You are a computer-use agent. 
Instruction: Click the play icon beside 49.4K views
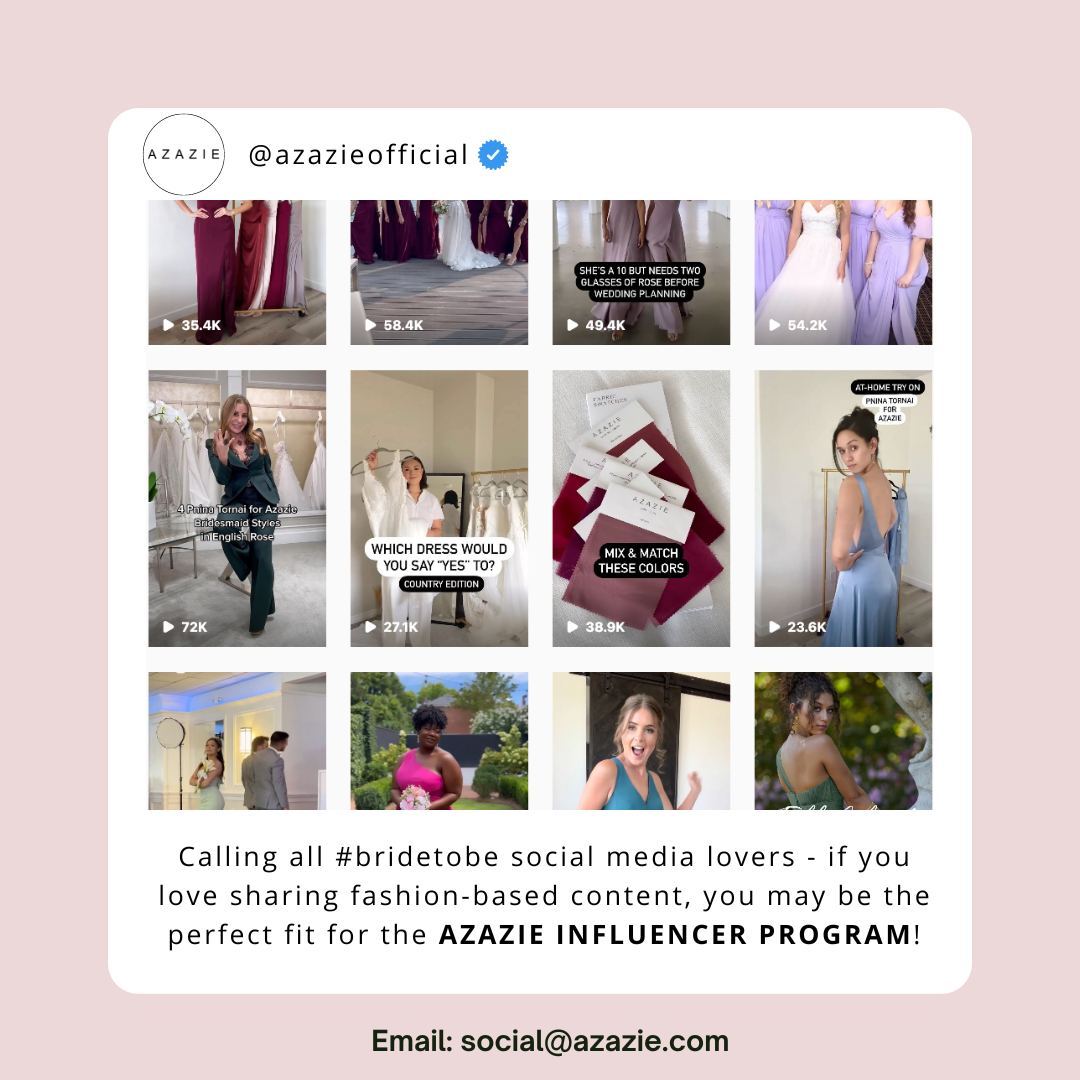tap(572, 325)
